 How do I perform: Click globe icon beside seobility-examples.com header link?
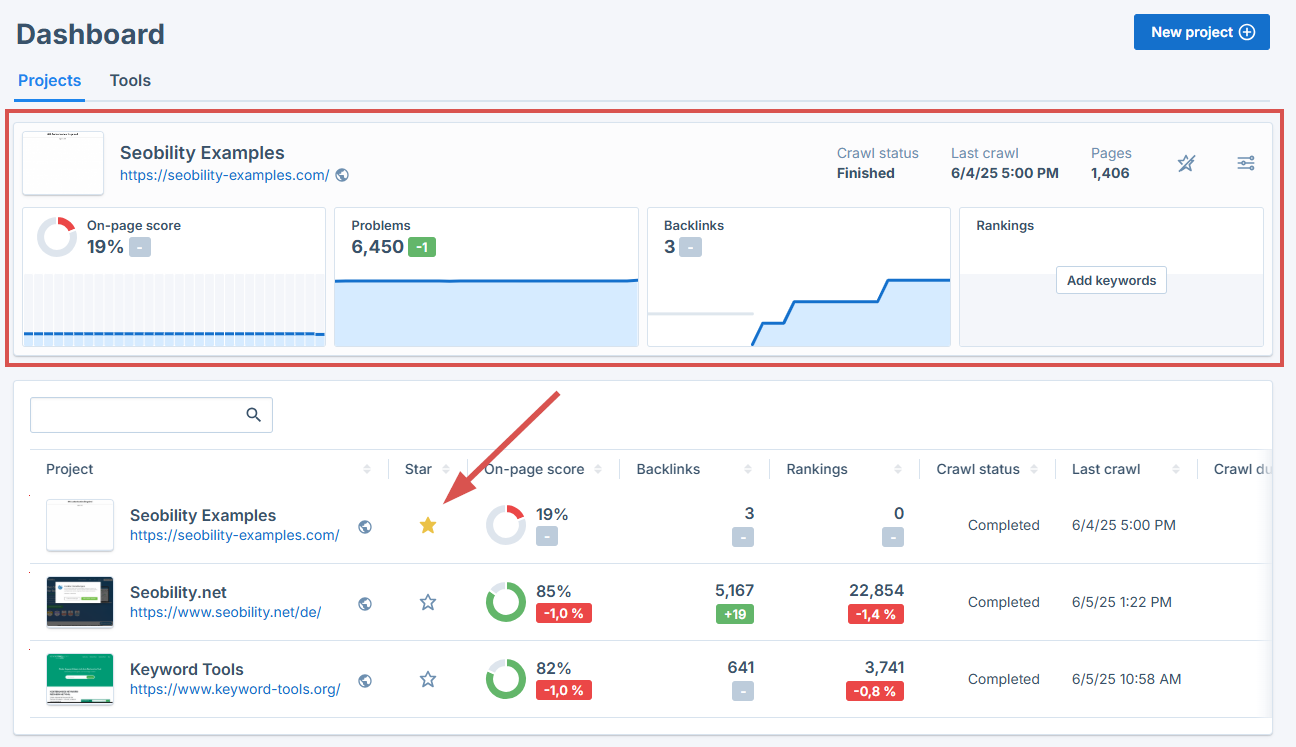(x=342, y=175)
